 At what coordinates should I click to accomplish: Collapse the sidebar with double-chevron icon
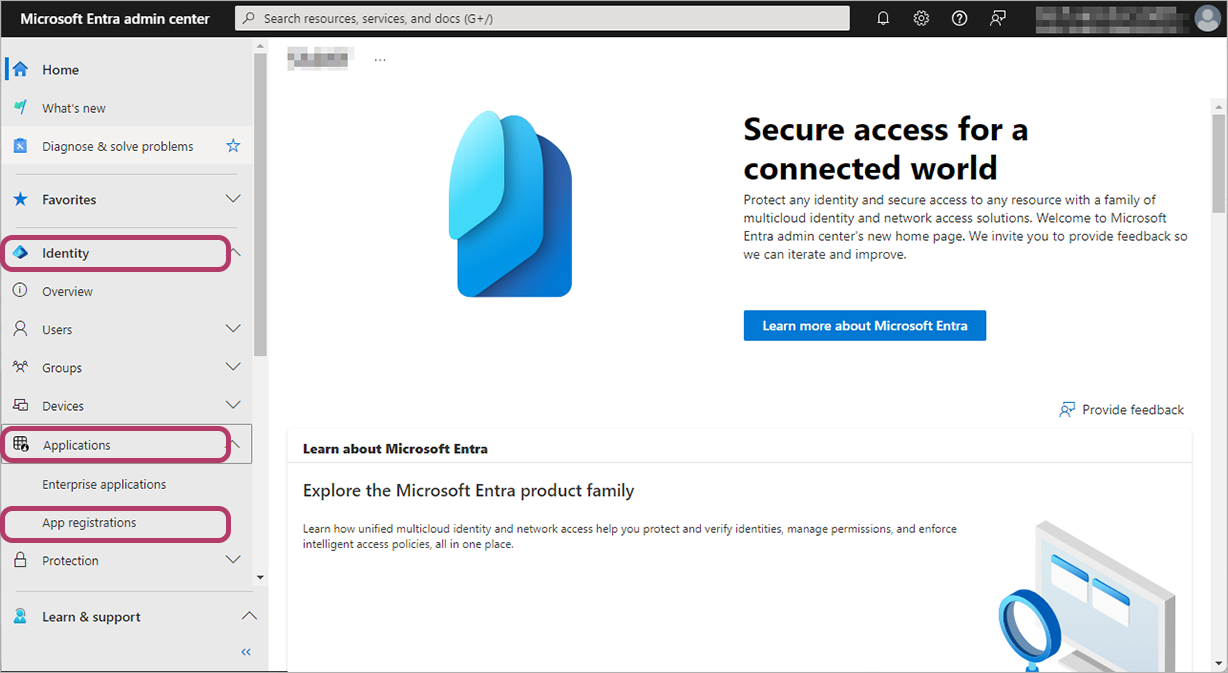click(x=246, y=652)
